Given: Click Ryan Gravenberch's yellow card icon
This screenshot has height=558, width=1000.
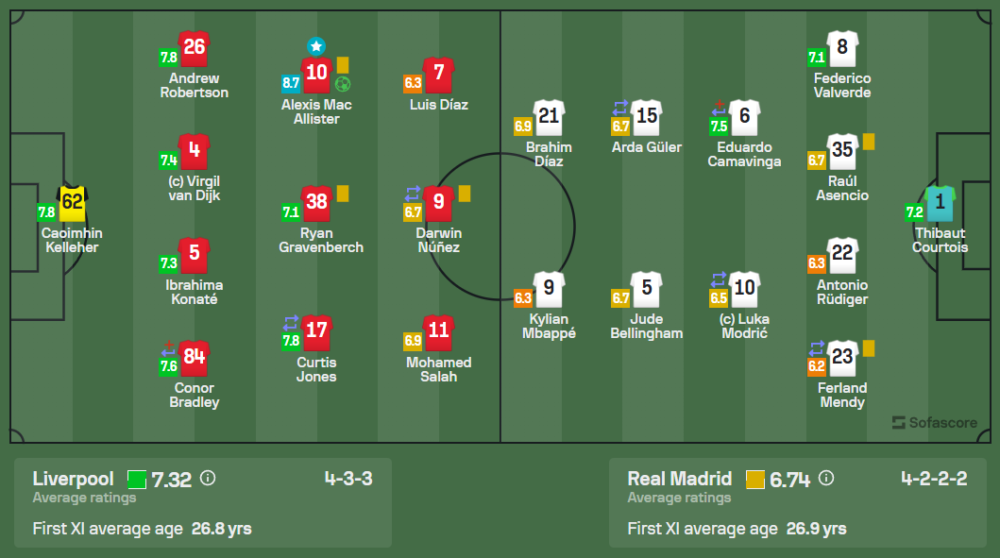Looking at the screenshot, I should 342,192.
